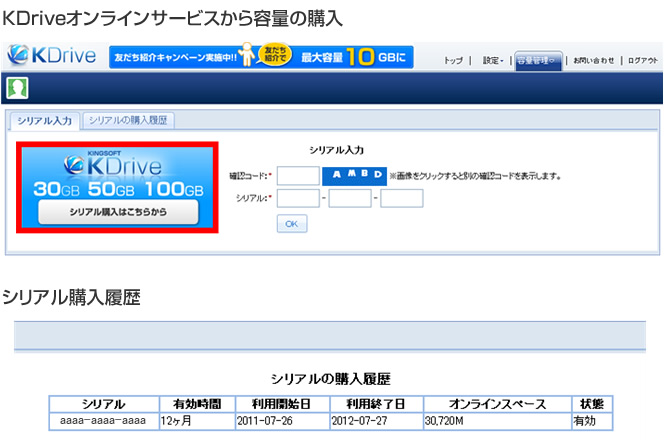Click the start date 2011-07-26
The image size is (669, 440).
[x=283, y=421]
